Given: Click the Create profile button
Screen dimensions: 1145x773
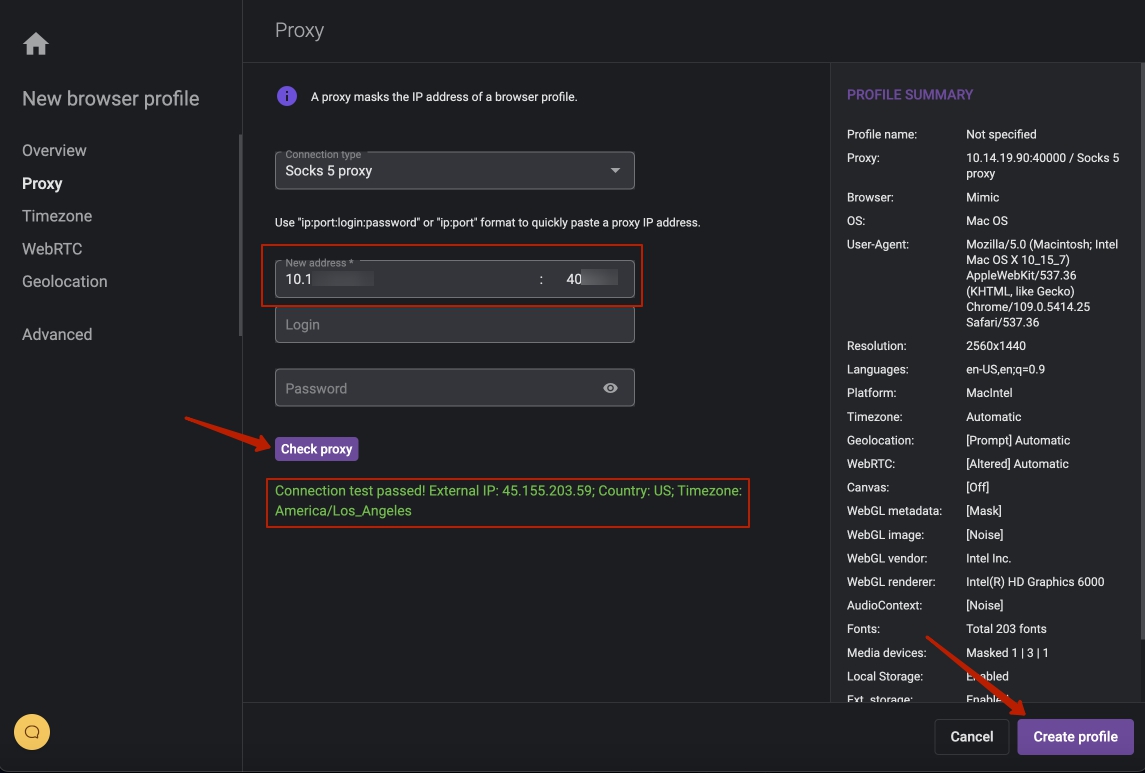Looking at the screenshot, I should pyautogui.click(x=1075, y=736).
